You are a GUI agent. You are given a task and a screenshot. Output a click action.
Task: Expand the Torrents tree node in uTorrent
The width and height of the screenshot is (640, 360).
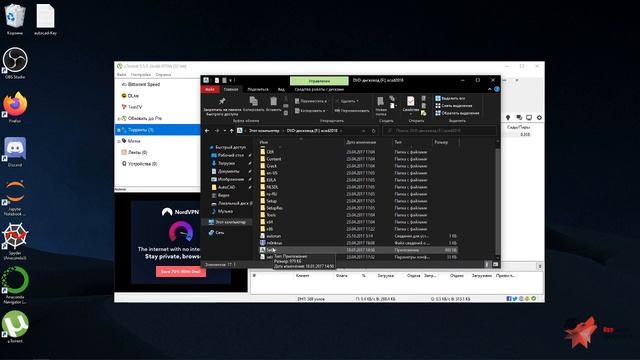(119, 130)
